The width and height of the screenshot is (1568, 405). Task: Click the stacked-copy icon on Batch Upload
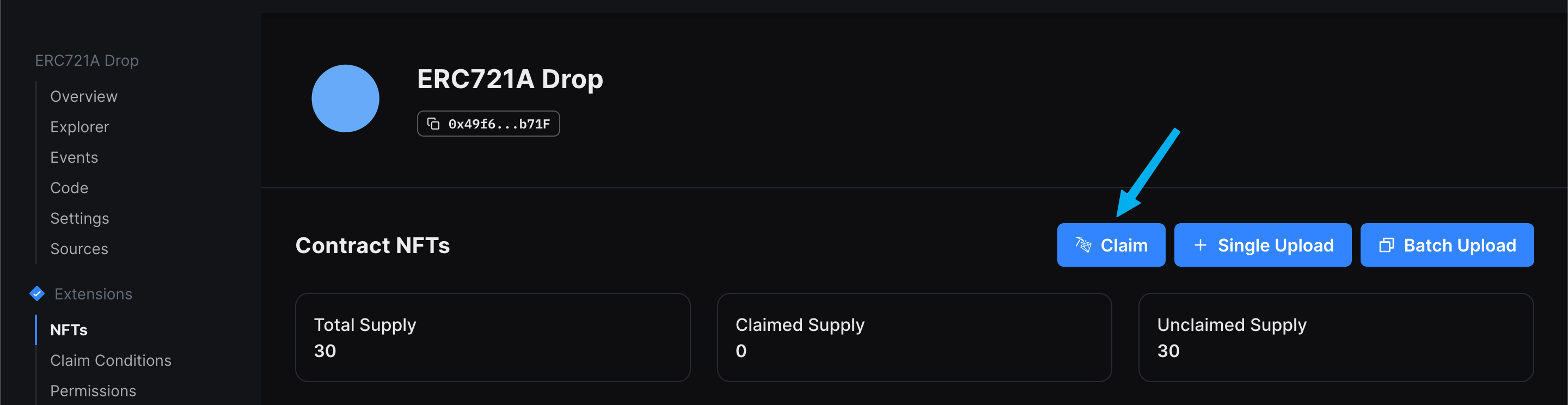click(x=1387, y=245)
